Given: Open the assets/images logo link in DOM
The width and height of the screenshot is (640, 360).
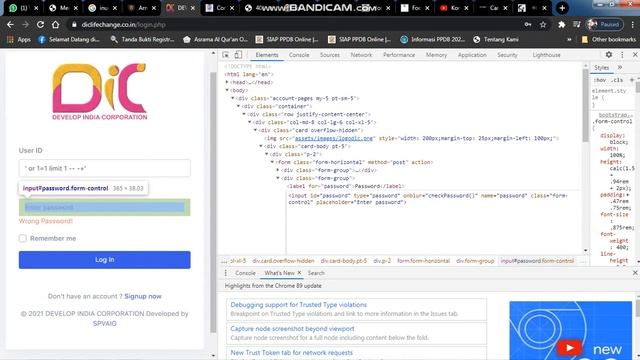Looking at the screenshot, I should (x=334, y=138).
